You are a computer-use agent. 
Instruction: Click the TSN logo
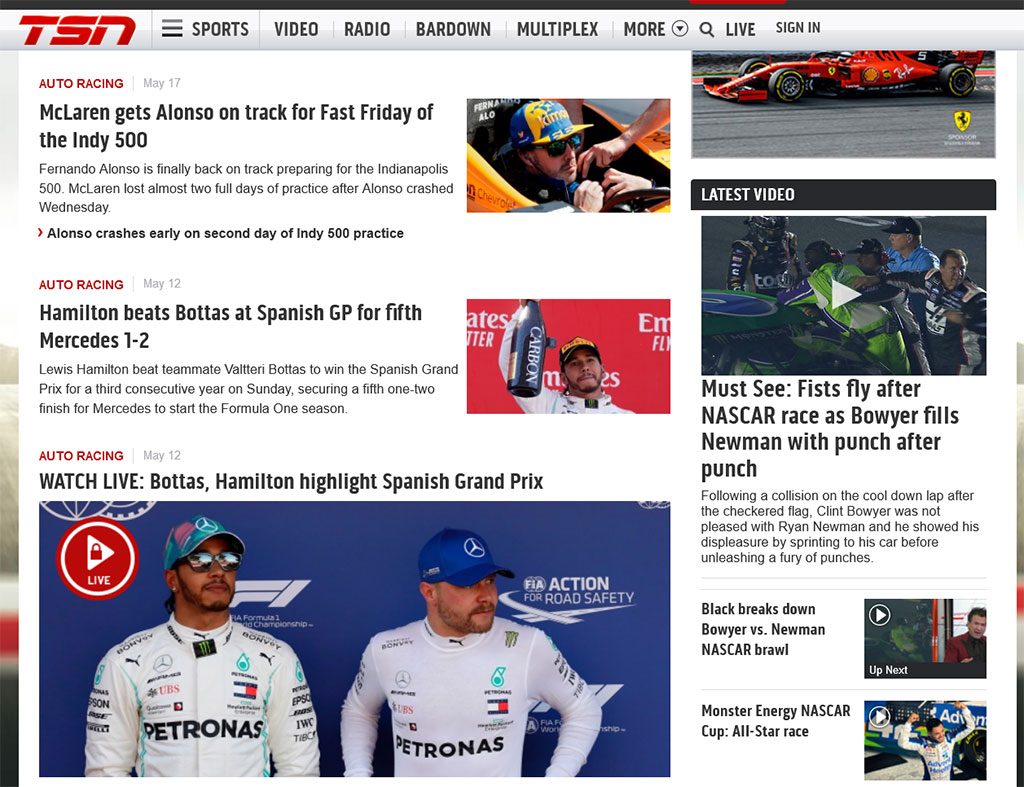tap(77, 30)
